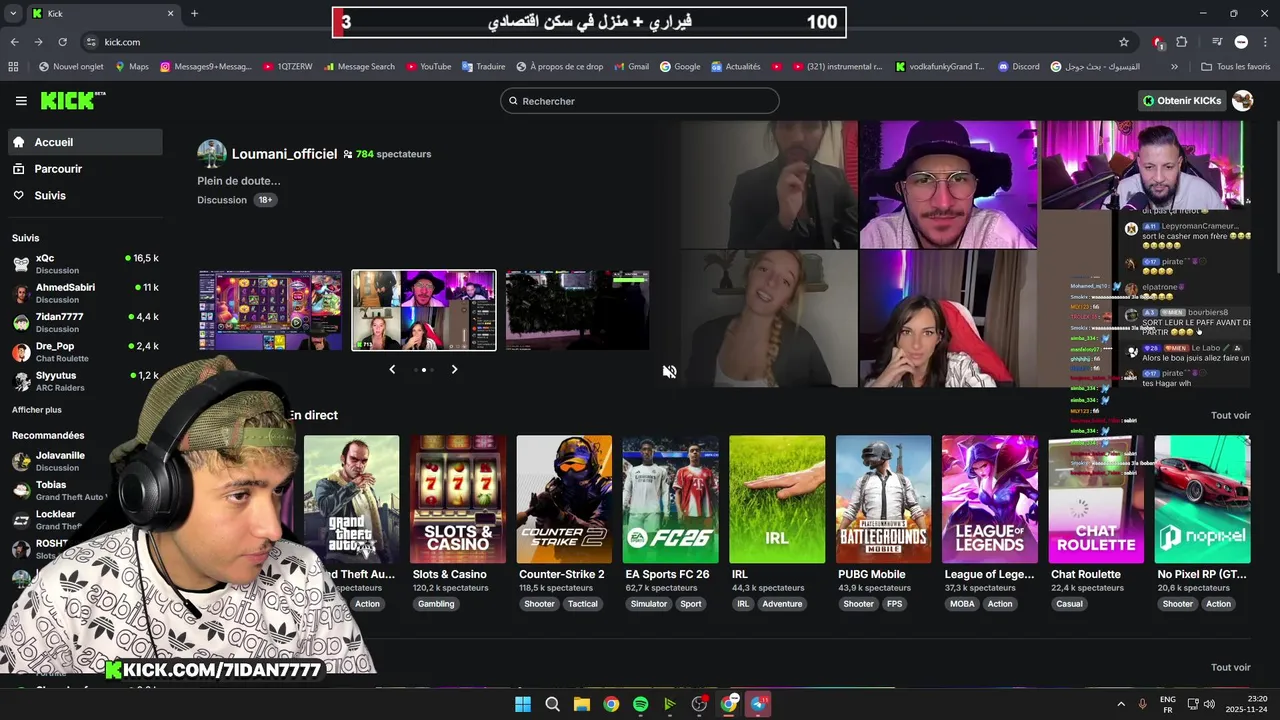Open the Windows Start menu
Viewport: 1280px width, 720px height.
tap(523, 704)
